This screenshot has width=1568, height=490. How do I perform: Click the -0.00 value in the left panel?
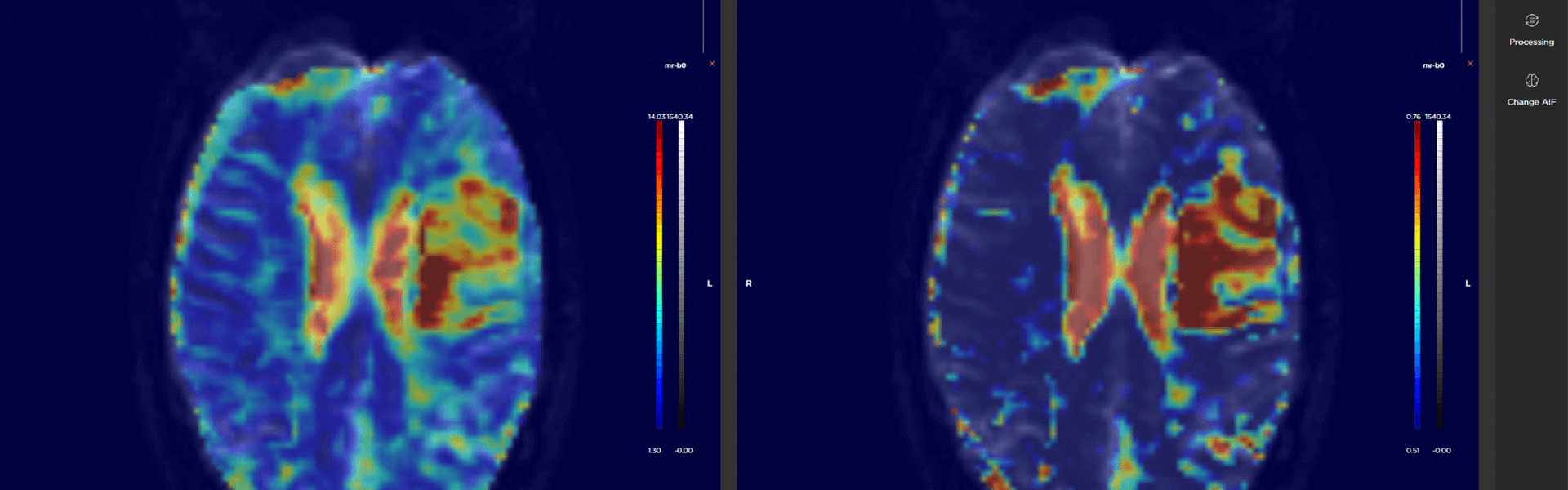[684, 451]
